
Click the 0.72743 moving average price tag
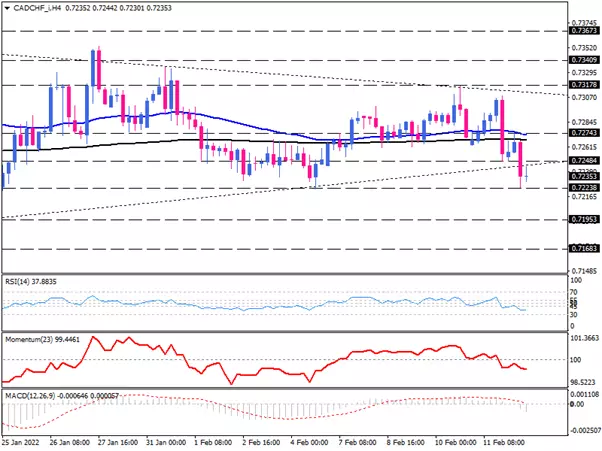point(581,132)
